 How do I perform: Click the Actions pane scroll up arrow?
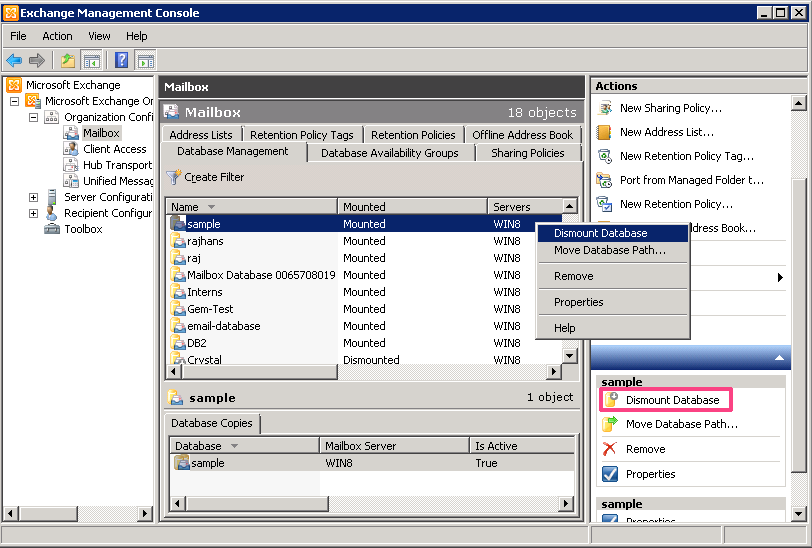pyautogui.click(x=799, y=104)
